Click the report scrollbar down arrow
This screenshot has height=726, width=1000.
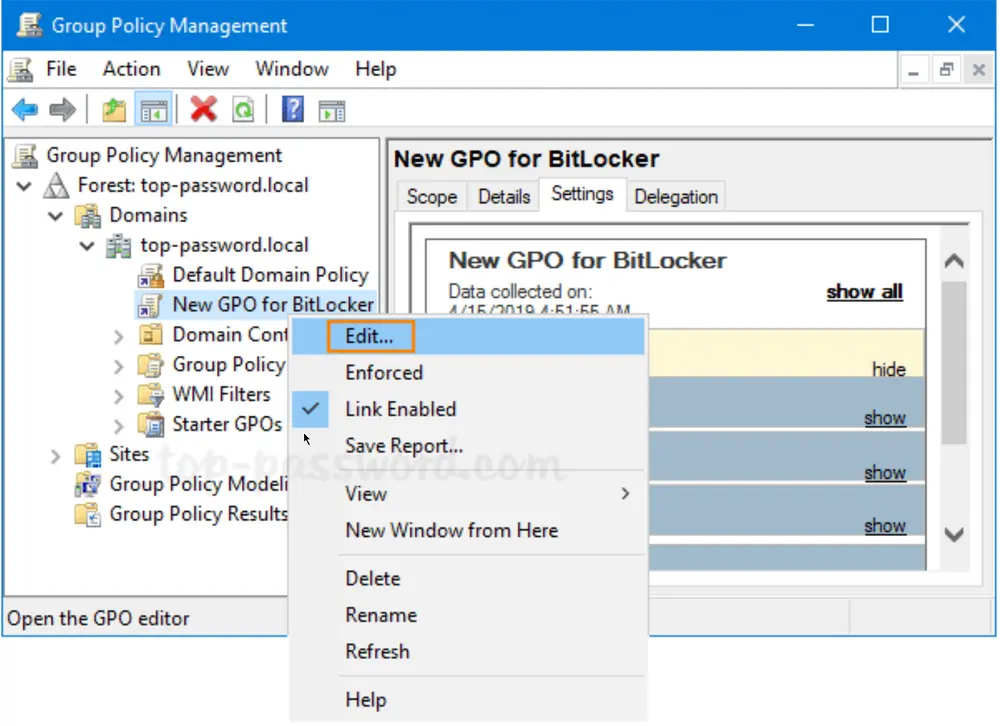pos(954,535)
